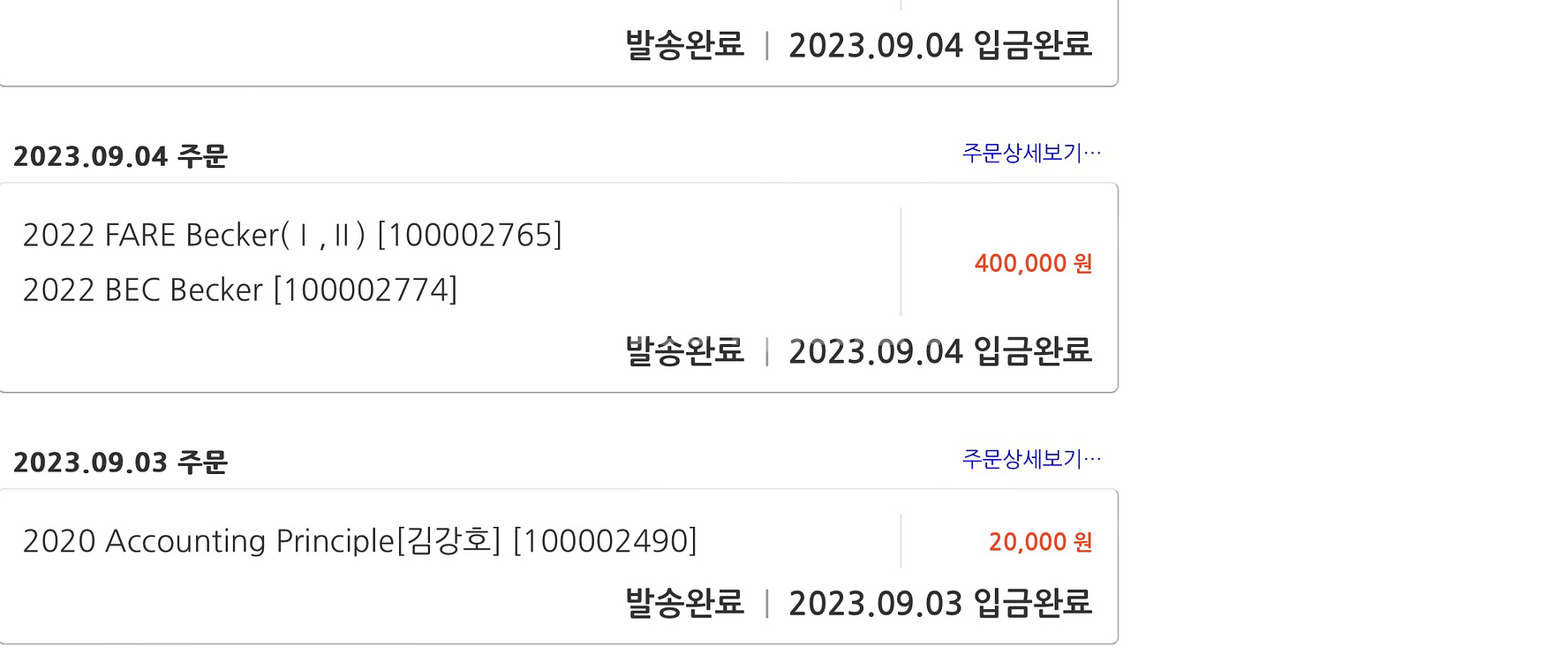Image resolution: width=1568 pixels, height=662 pixels.
Task: Open 주문상세보기 for the 2023.09.04 order
Action: [x=1031, y=153]
